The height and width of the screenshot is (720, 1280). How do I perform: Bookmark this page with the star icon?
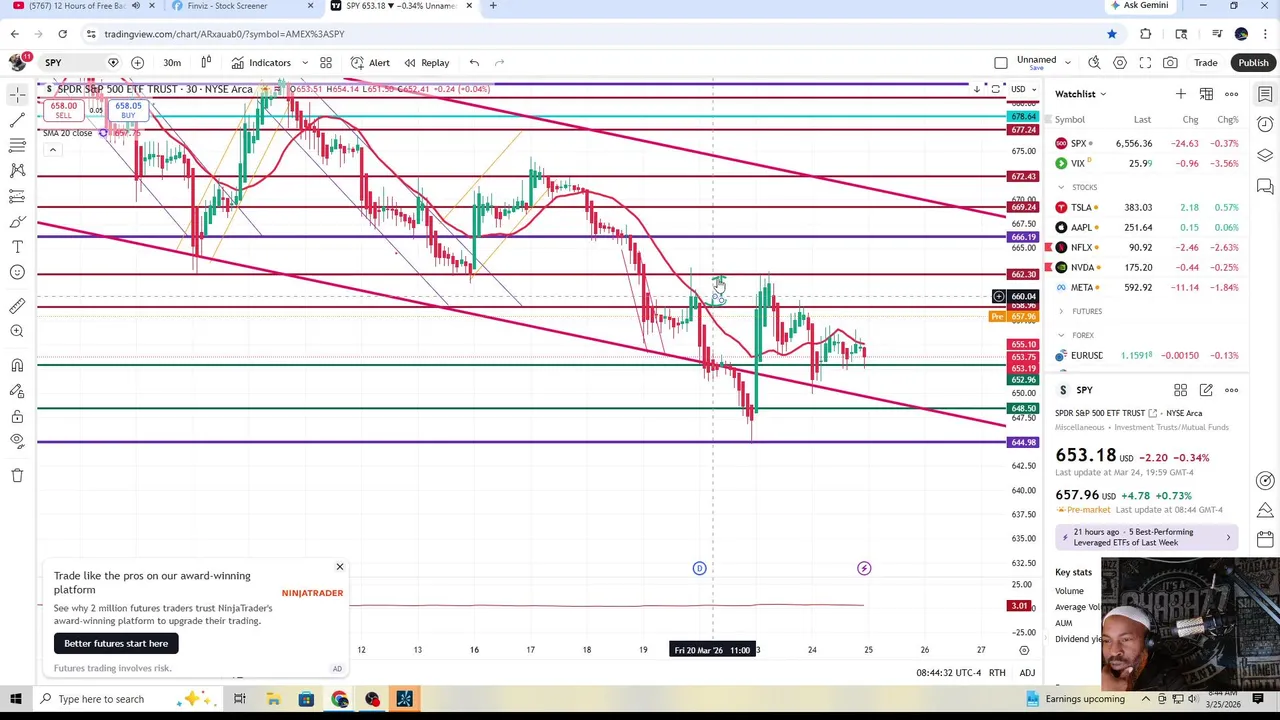click(1111, 34)
